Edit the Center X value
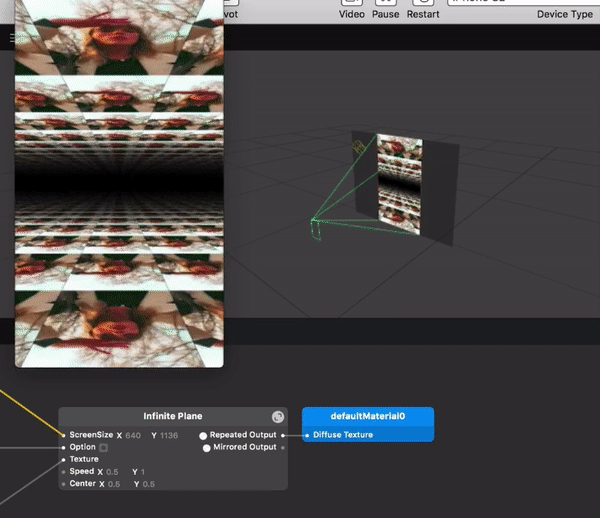 point(114,484)
